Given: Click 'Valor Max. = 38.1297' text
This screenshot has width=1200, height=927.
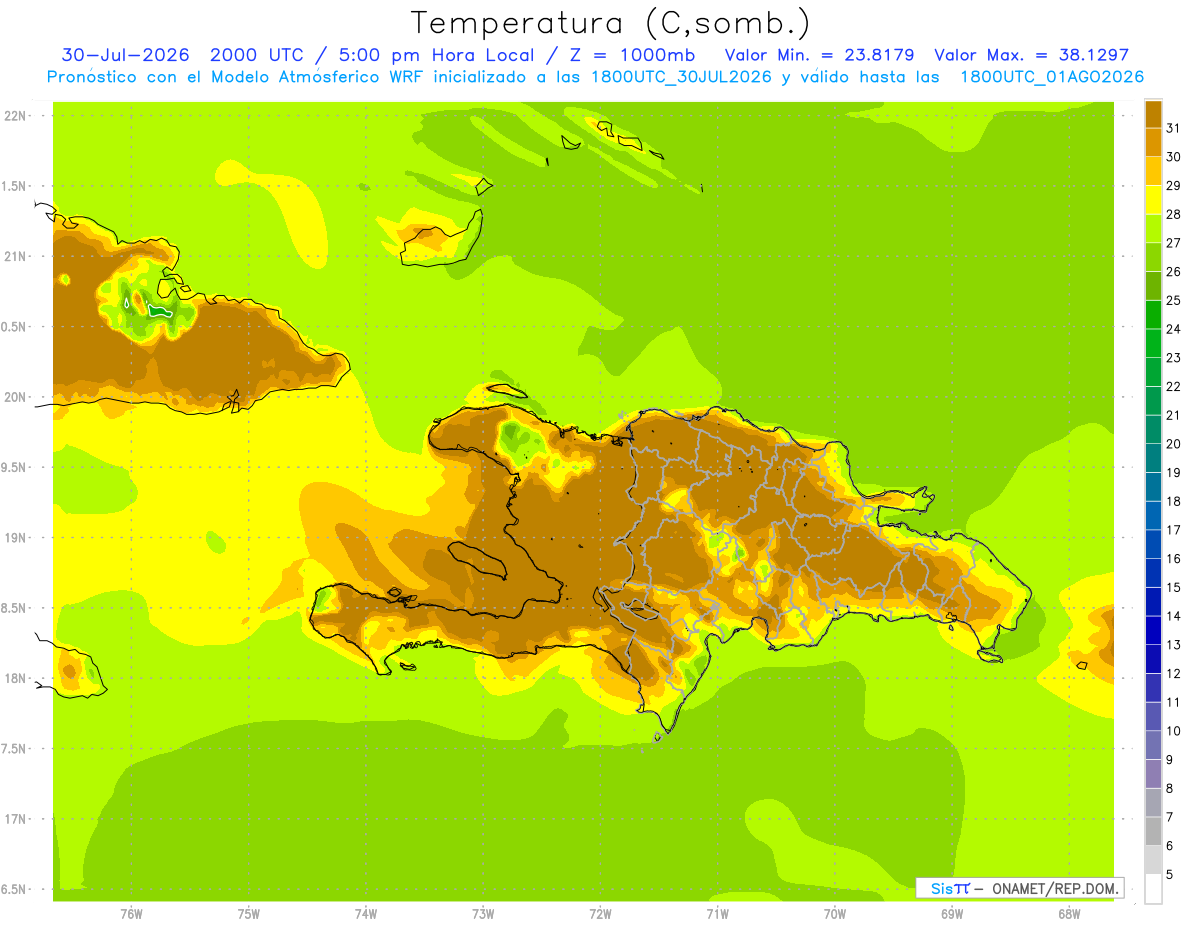Looking at the screenshot, I should tap(1031, 55).
